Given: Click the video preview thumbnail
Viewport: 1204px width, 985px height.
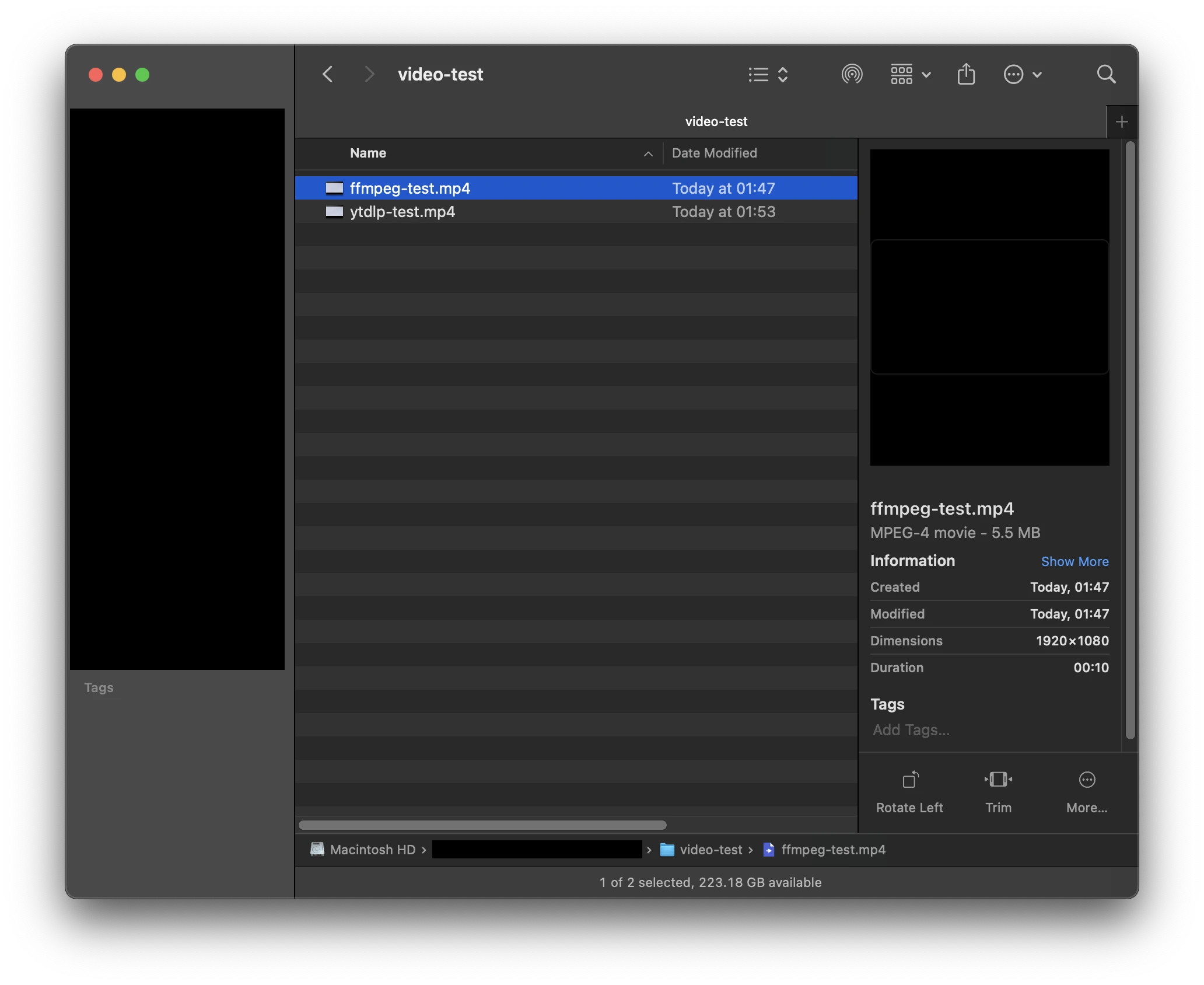Looking at the screenshot, I should click(x=989, y=307).
